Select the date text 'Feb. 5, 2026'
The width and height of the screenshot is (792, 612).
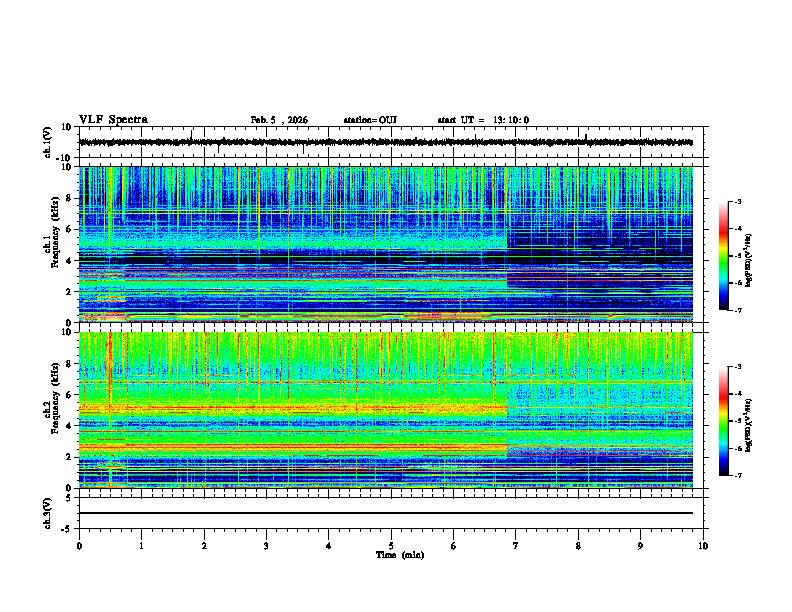279,120
